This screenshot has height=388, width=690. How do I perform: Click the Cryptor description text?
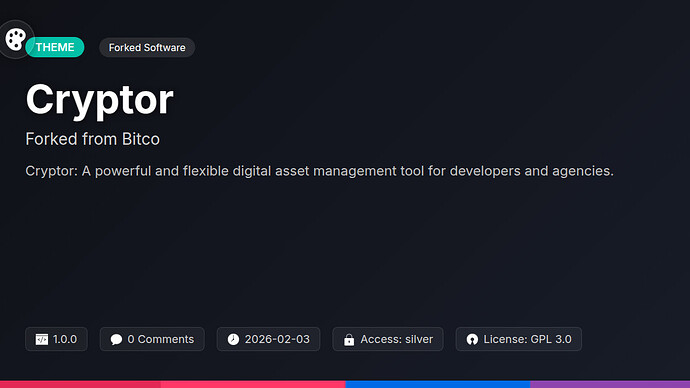(x=319, y=171)
